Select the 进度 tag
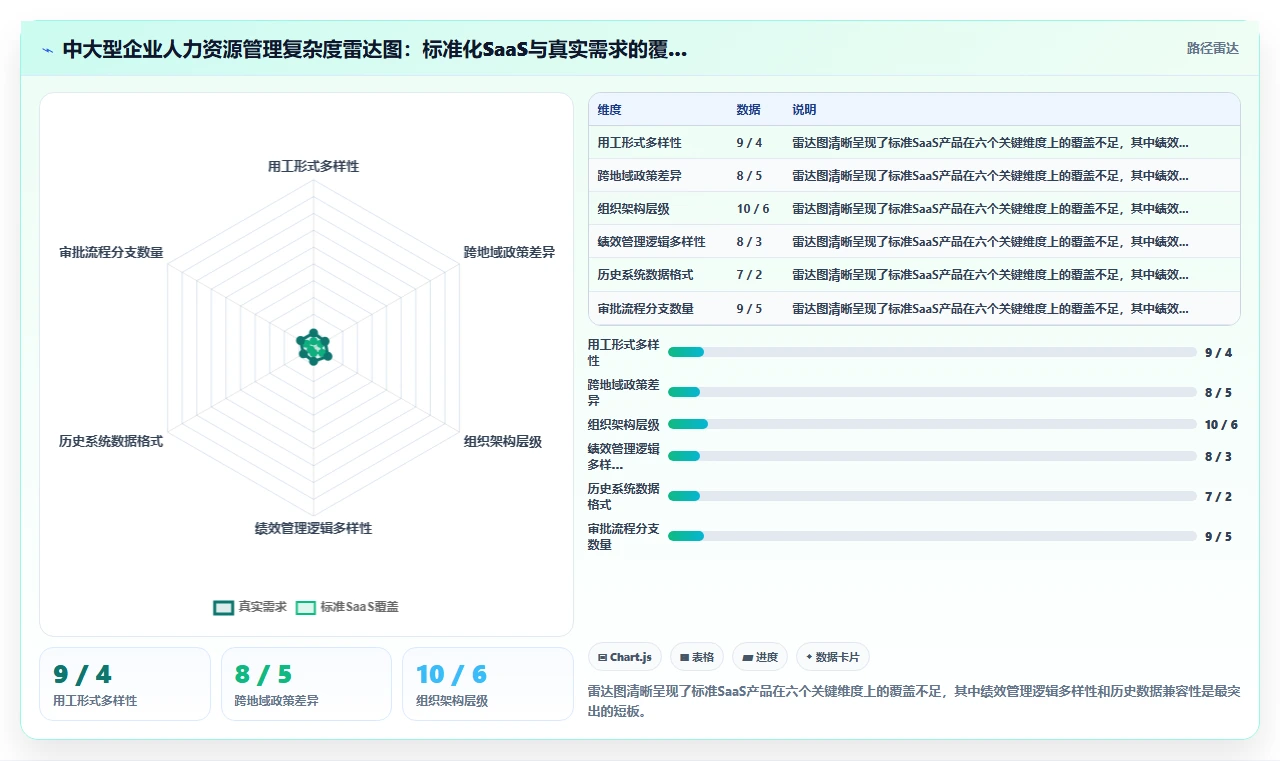Image resolution: width=1280 pixels, height=761 pixels. [760, 657]
